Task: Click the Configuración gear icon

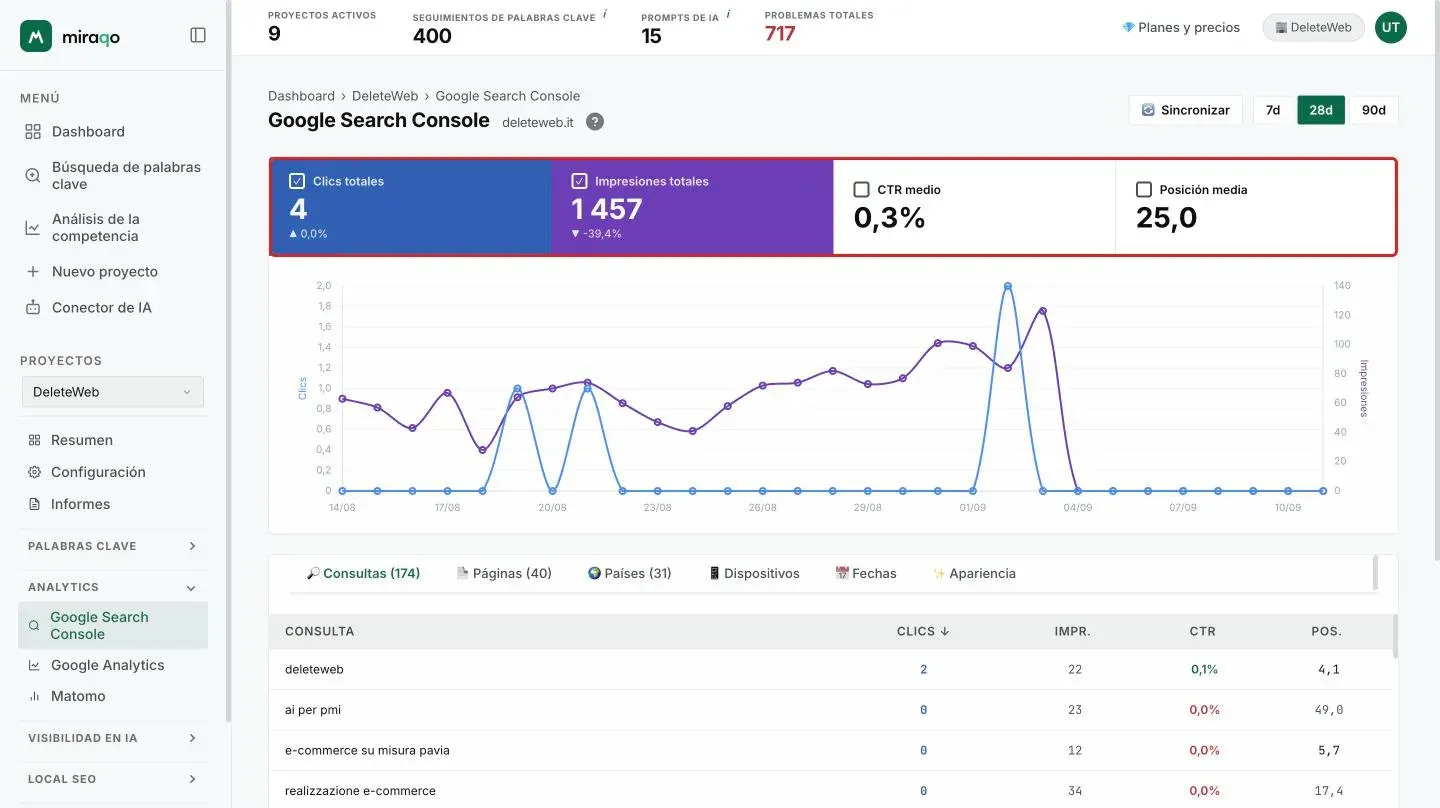Action: (34, 472)
